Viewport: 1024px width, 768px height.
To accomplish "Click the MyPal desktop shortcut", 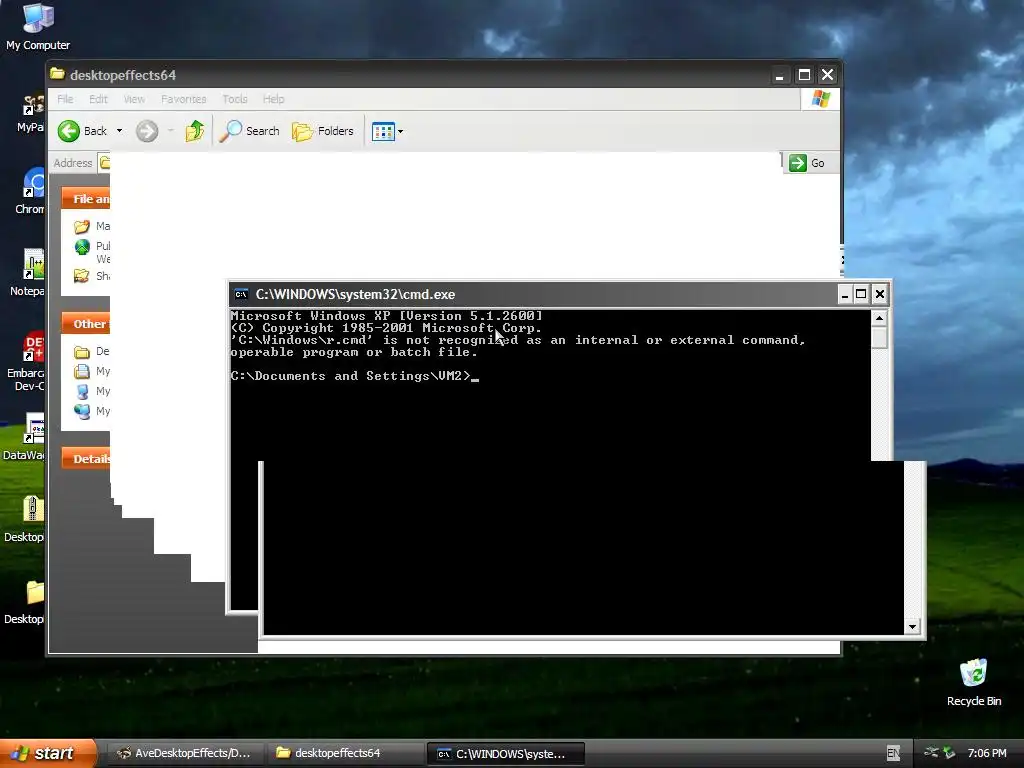I will coord(31,113).
